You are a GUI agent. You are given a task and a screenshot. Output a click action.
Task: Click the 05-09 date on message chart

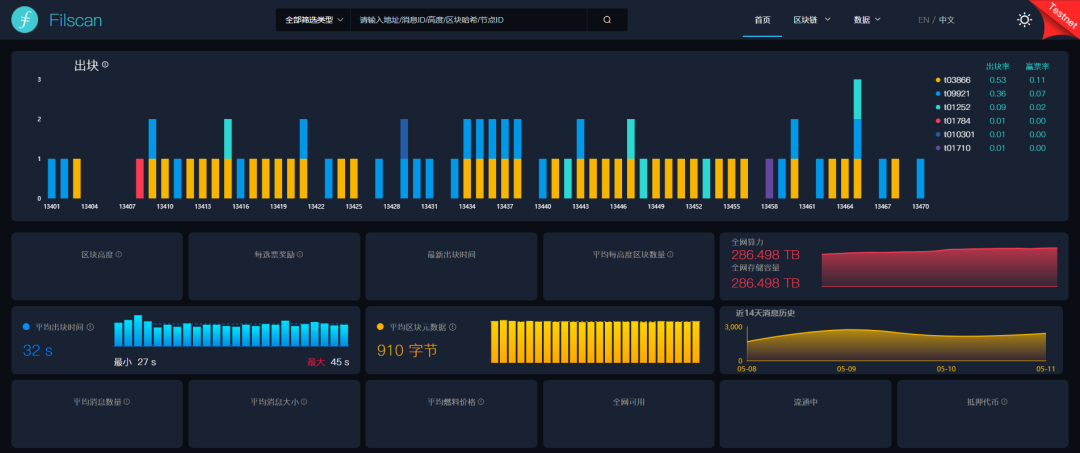point(847,369)
